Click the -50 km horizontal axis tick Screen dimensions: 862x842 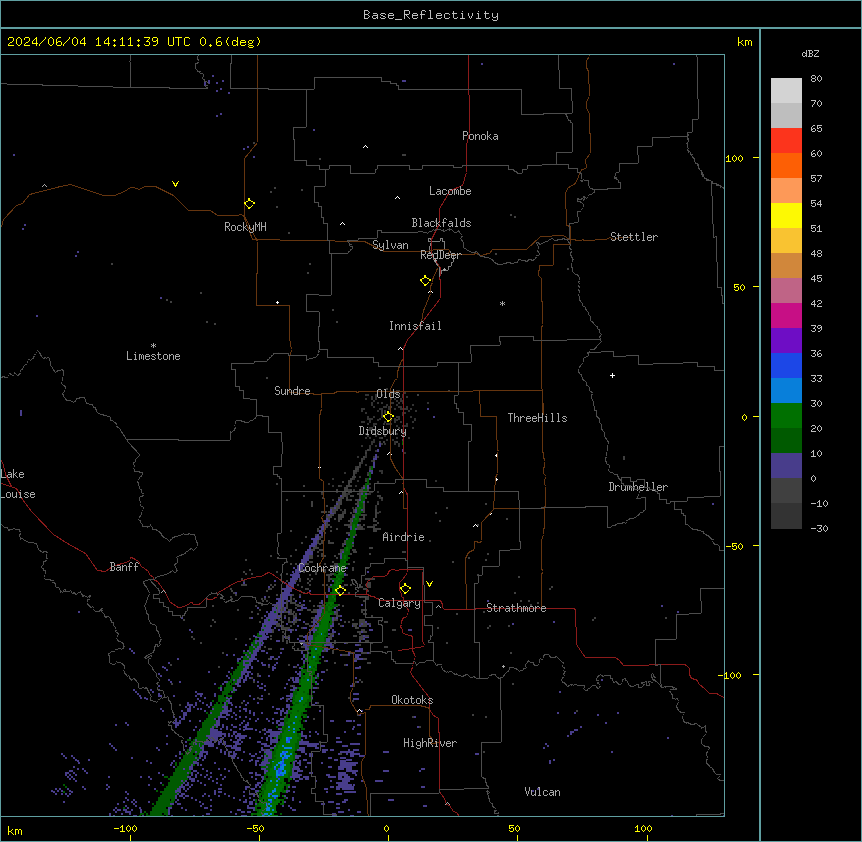click(255, 828)
